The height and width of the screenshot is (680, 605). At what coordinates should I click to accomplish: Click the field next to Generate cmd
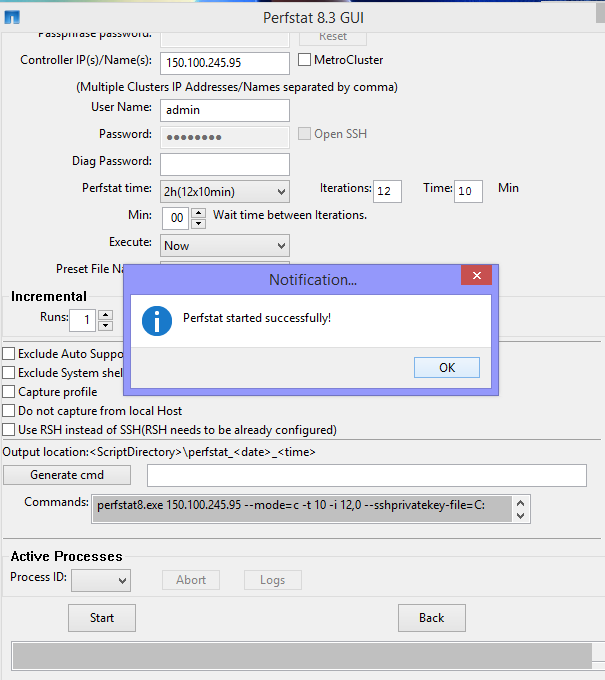click(x=367, y=475)
